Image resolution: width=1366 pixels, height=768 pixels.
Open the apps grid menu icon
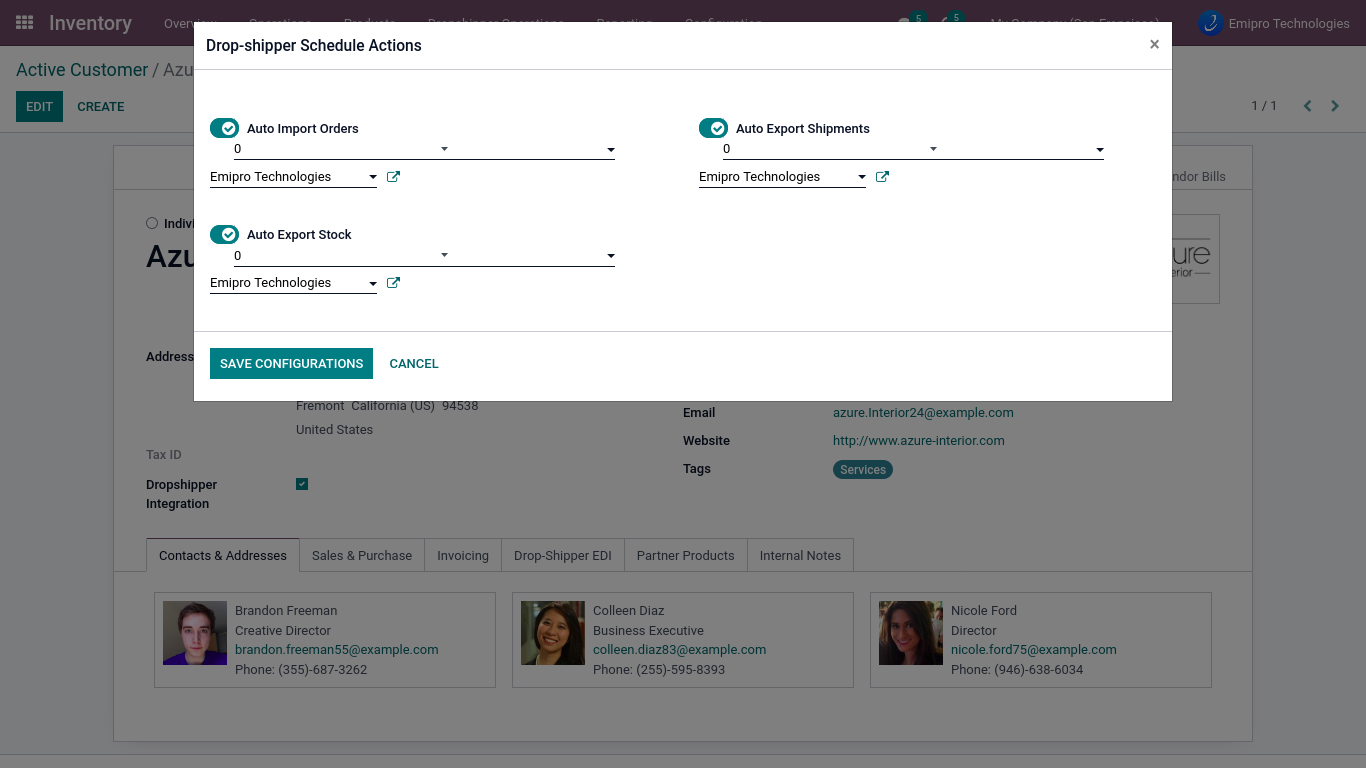coord(25,22)
